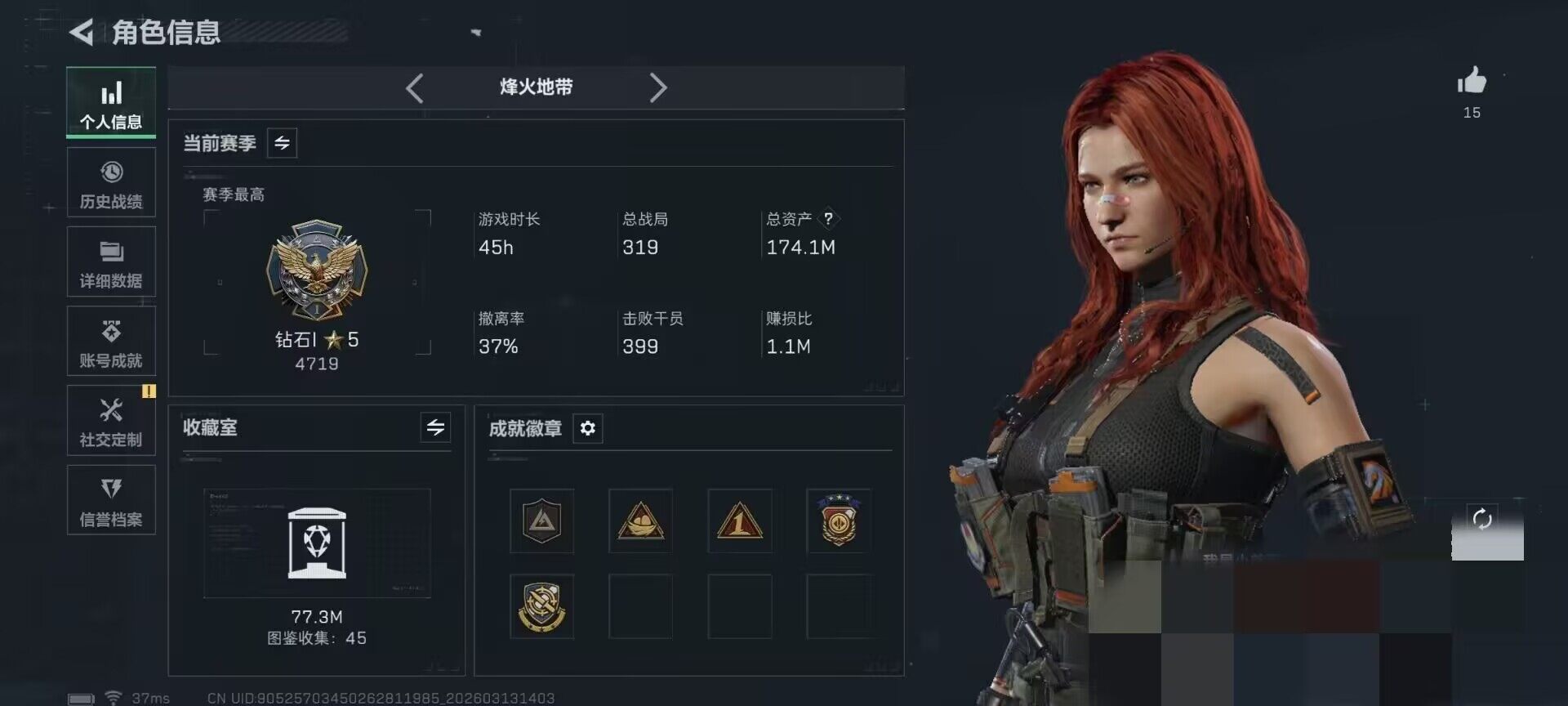Open 社交定制 with the tools icon
This screenshot has width=1568, height=706.
(x=111, y=421)
